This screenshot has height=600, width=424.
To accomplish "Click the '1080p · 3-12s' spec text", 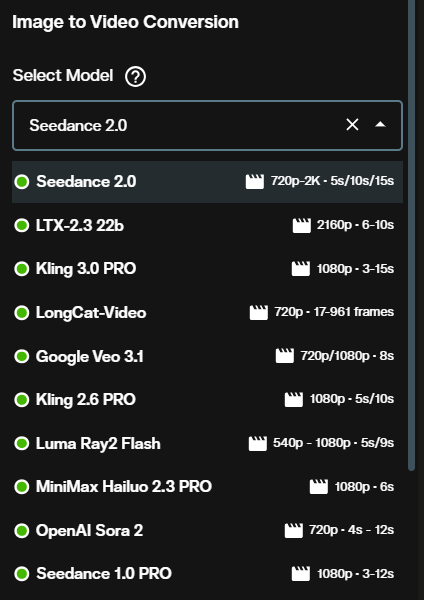I will 356,574.
